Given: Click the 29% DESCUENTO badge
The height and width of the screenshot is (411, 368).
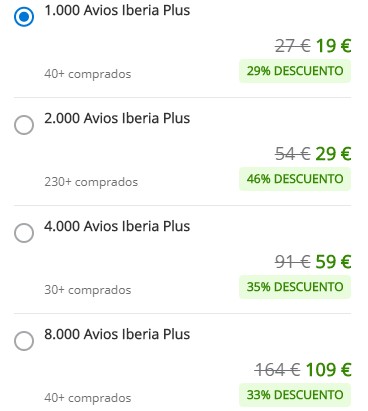Looking at the screenshot, I should pyautogui.click(x=295, y=71).
